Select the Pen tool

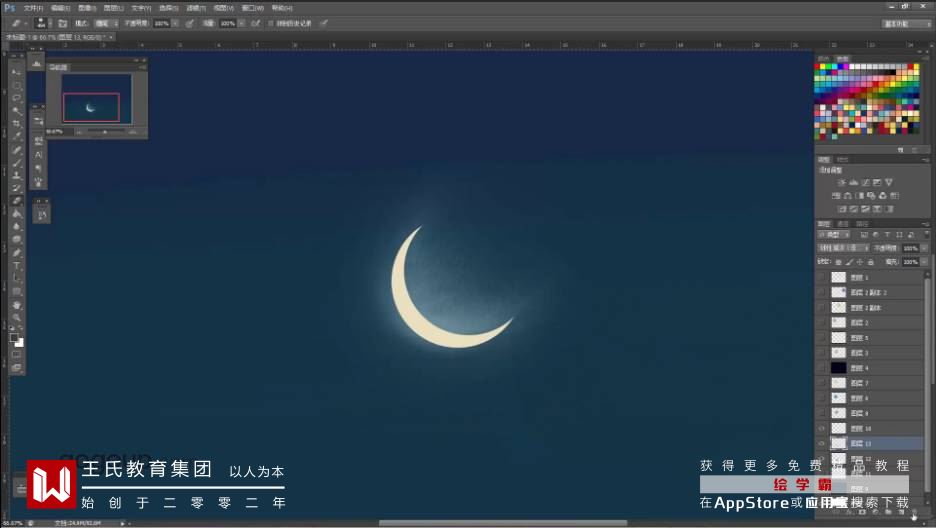click(17, 253)
